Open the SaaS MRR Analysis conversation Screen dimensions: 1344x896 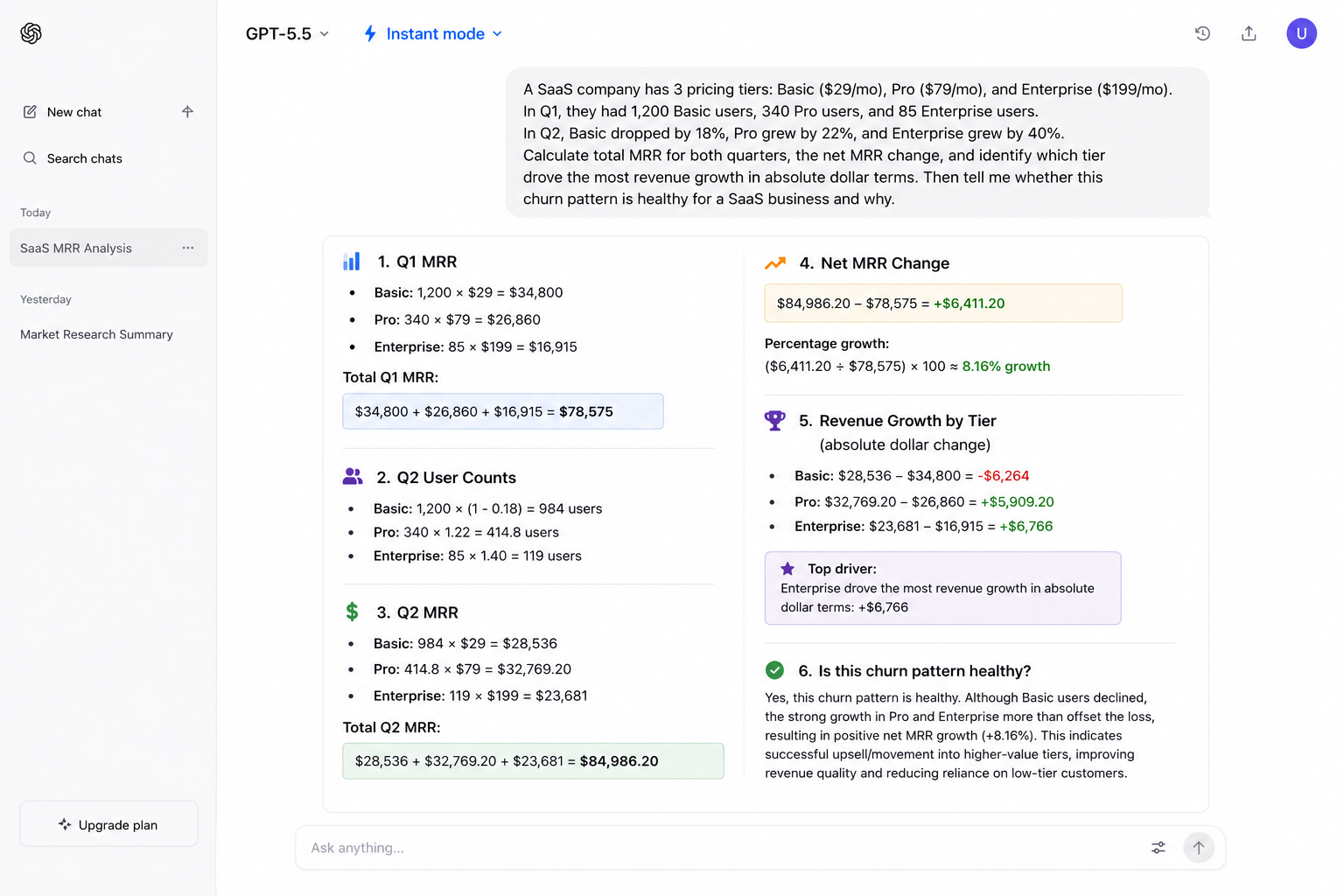coord(108,248)
